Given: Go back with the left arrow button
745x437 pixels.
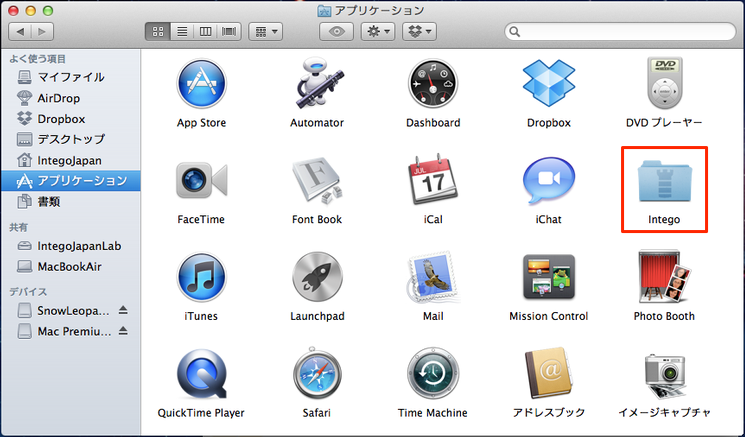Looking at the screenshot, I should pos(20,32).
